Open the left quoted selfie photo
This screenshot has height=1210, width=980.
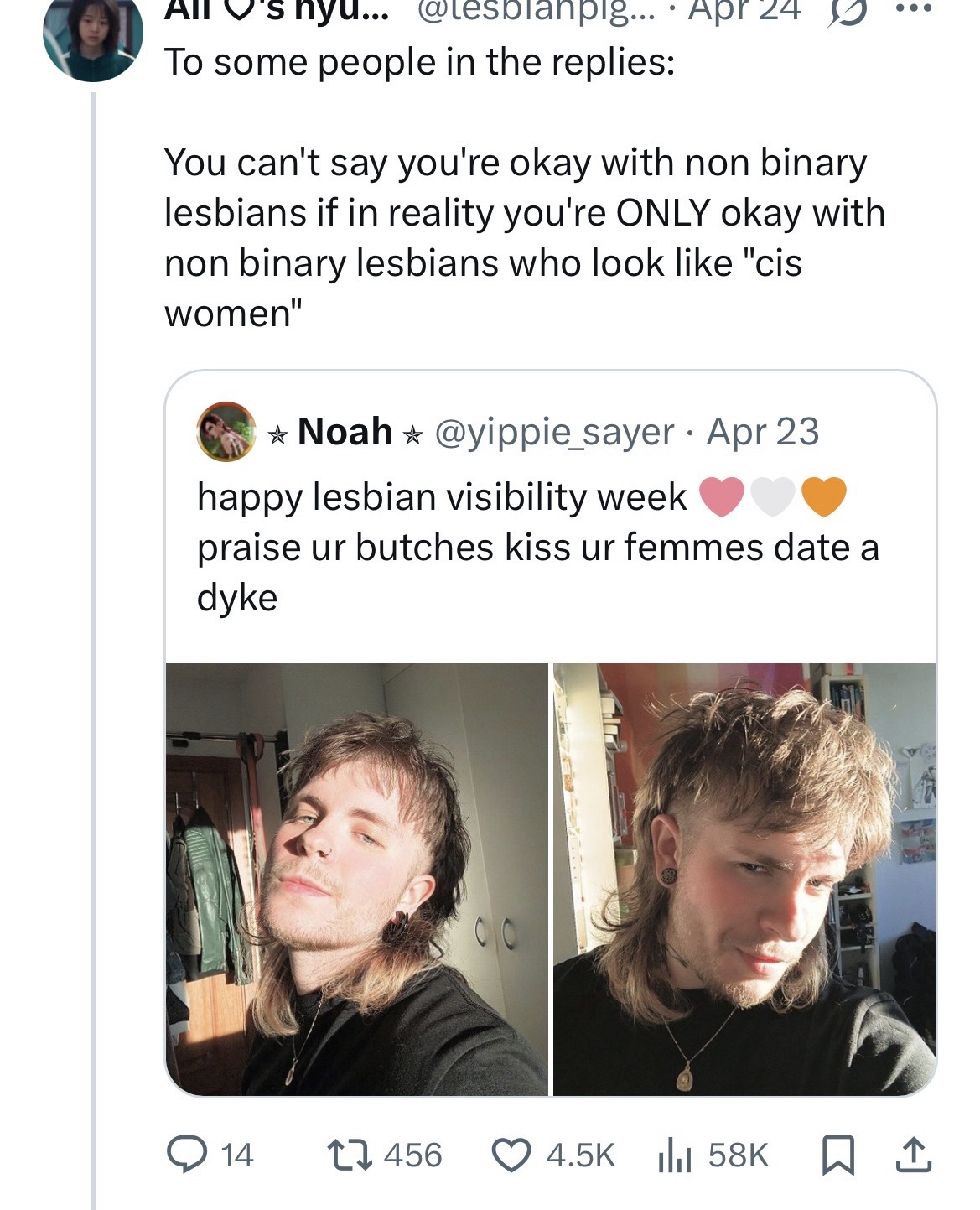(357, 879)
